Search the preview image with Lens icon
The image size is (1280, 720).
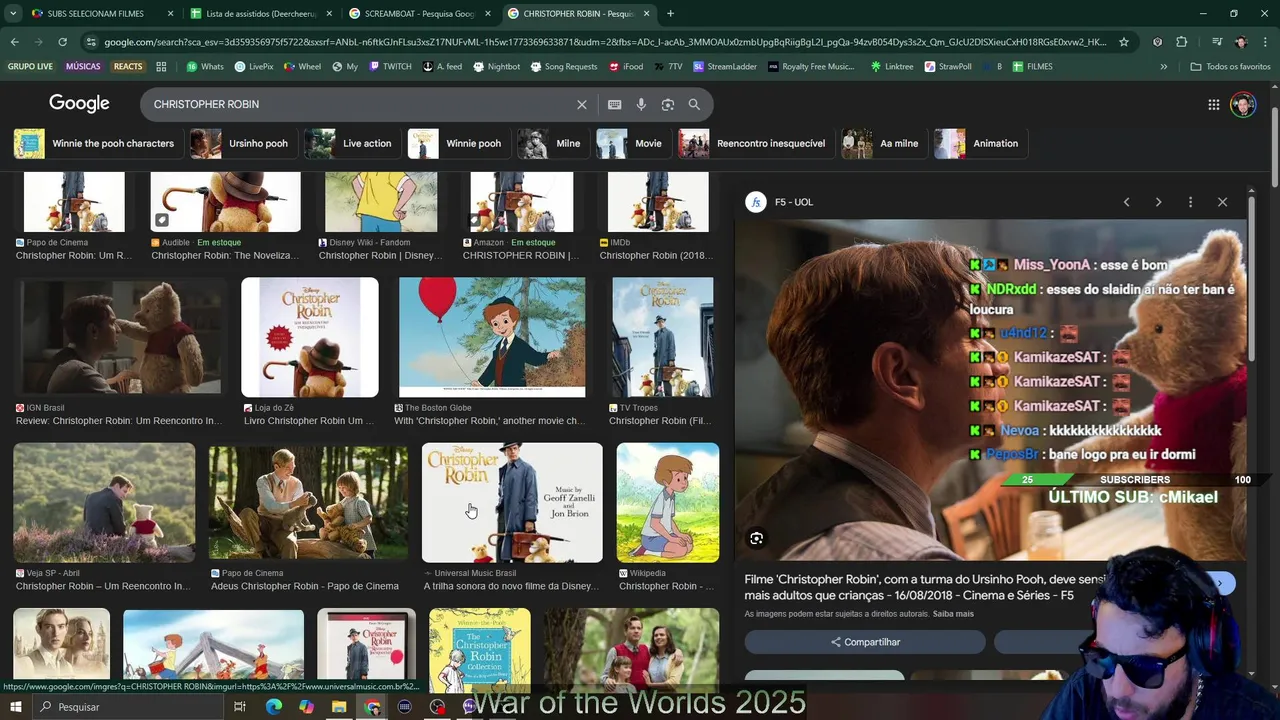[757, 538]
